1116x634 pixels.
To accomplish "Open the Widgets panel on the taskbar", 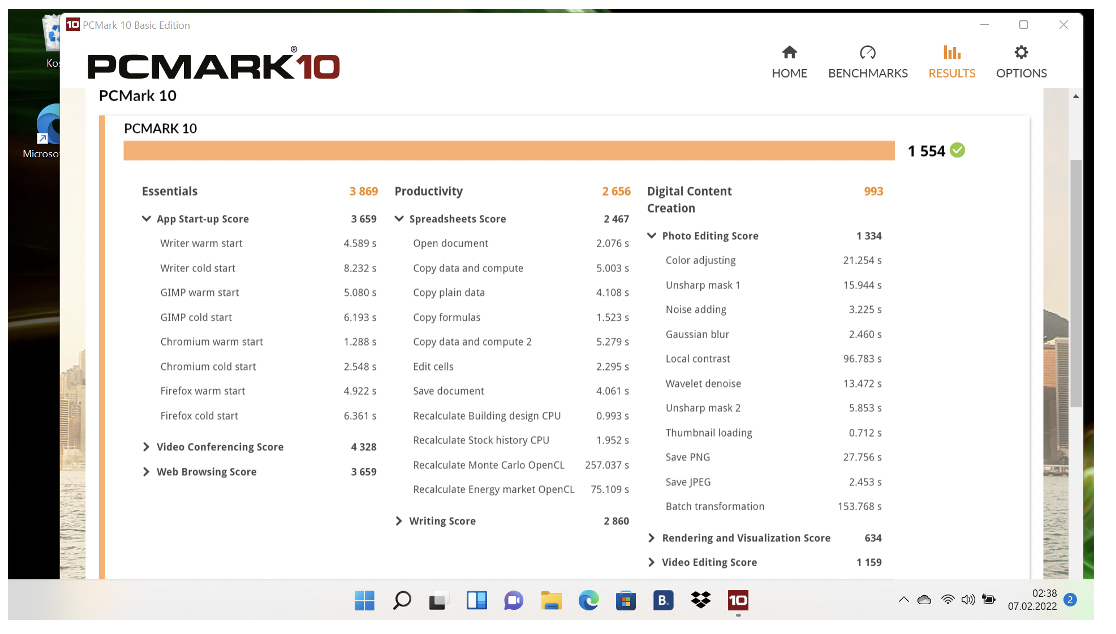I will (476, 601).
